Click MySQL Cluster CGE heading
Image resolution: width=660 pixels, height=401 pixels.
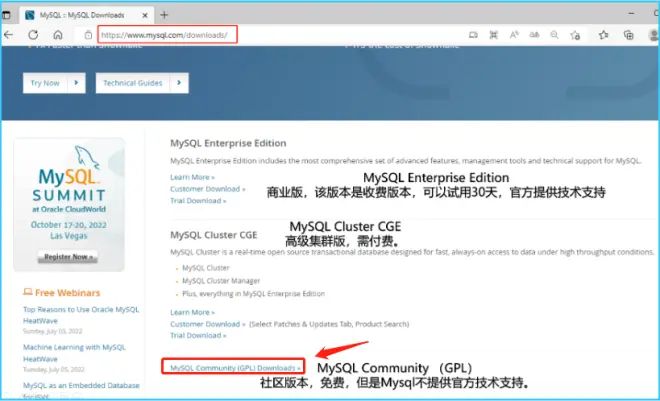pos(214,235)
